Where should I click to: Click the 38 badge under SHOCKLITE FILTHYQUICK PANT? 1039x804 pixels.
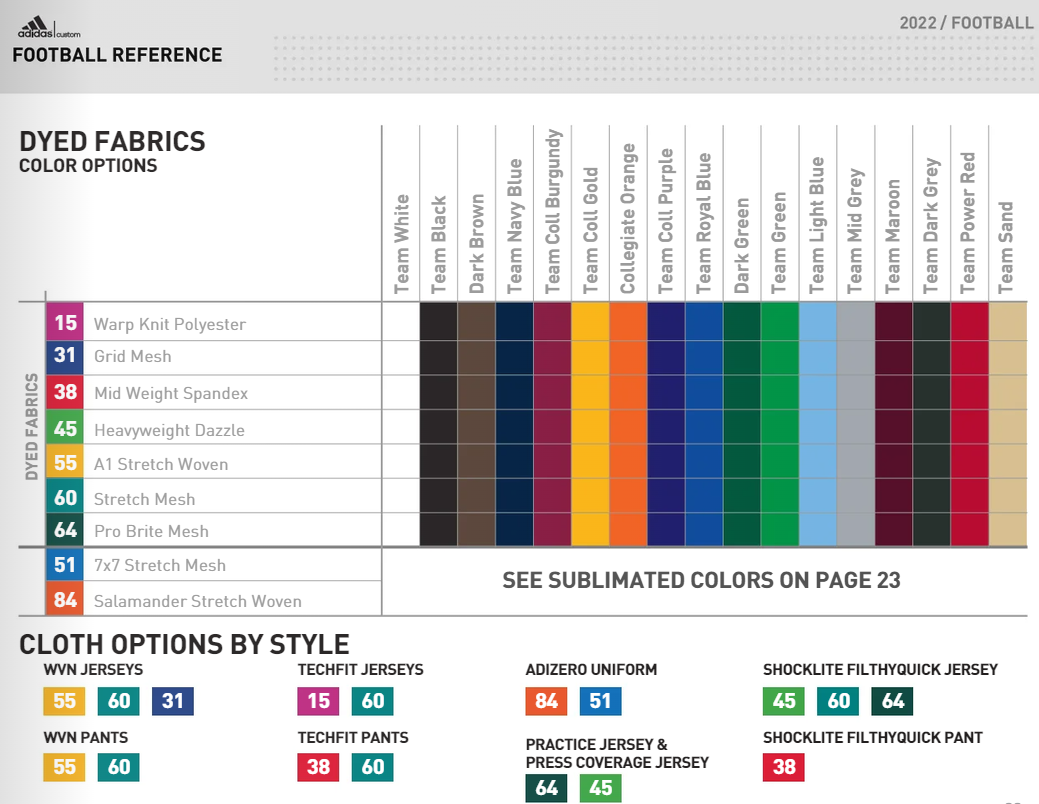(x=783, y=767)
